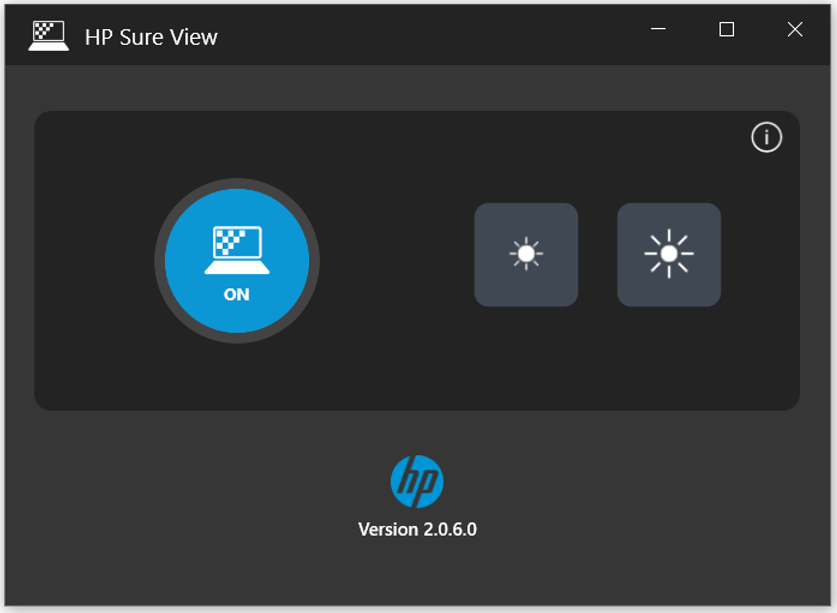Click the HP logo above the version number
The height and width of the screenshot is (613, 837).
(x=418, y=481)
